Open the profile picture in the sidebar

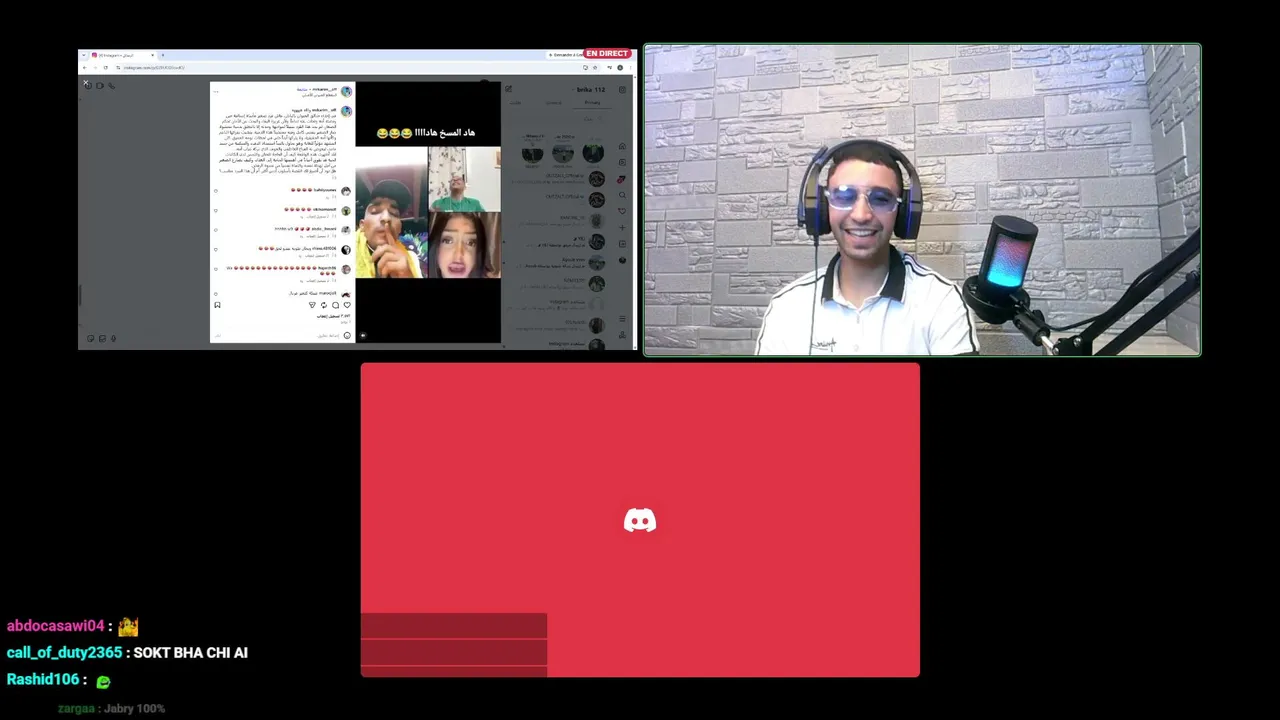(622, 260)
